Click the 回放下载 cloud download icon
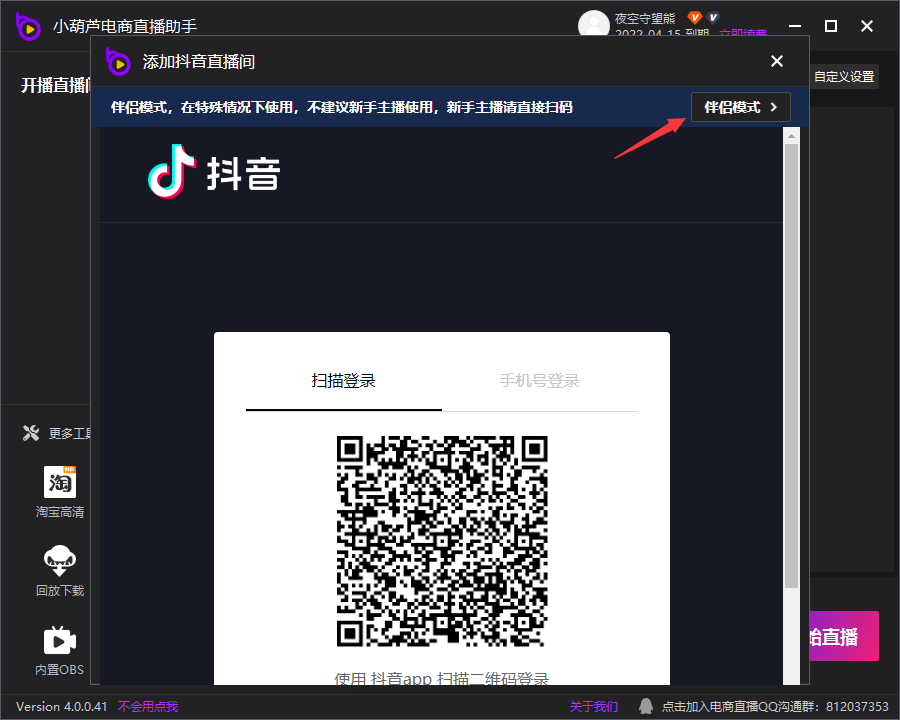The width and height of the screenshot is (900, 720). pyautogui.click(x=60, y=561)
